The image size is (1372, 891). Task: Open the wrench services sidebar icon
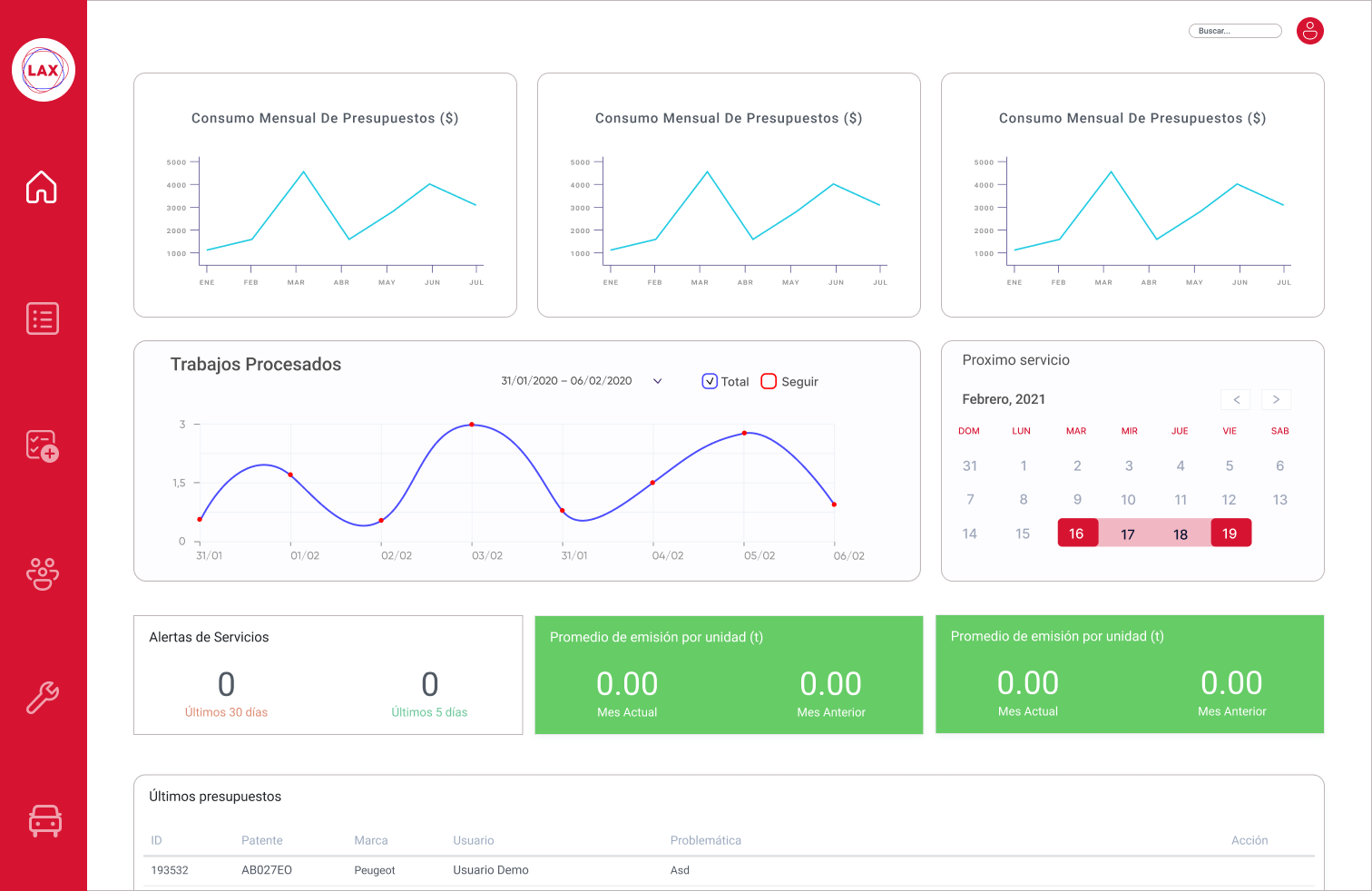point(43,697)
